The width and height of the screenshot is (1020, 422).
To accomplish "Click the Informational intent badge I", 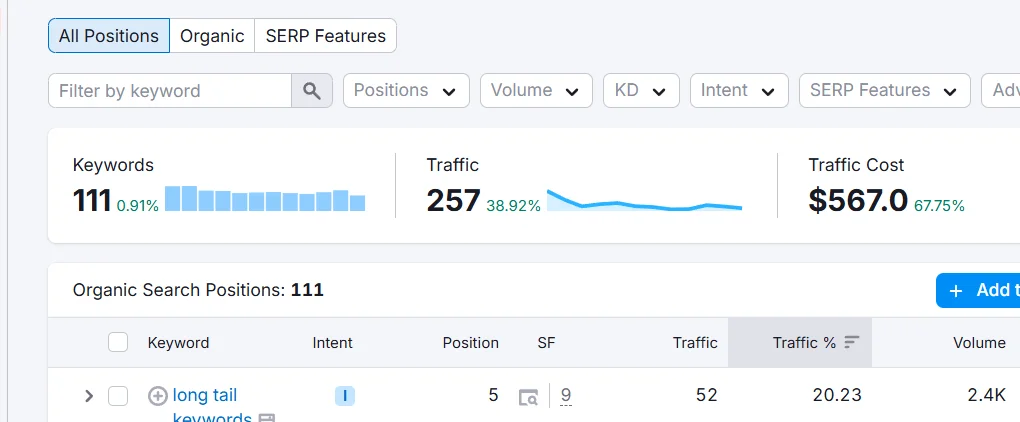I will pos(345,395).
